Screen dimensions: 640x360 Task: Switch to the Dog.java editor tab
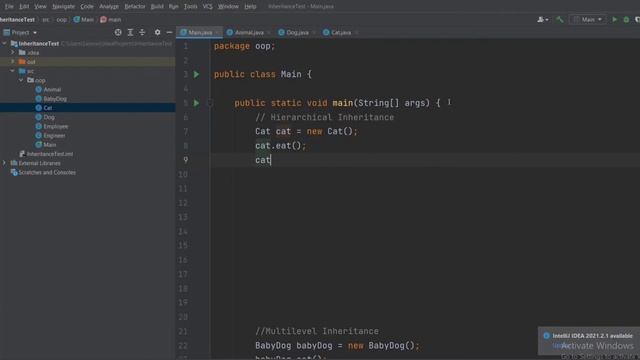click(298, 32)
